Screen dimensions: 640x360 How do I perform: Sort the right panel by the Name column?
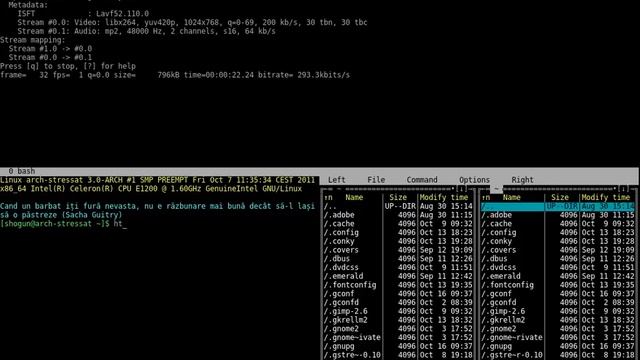511,198
